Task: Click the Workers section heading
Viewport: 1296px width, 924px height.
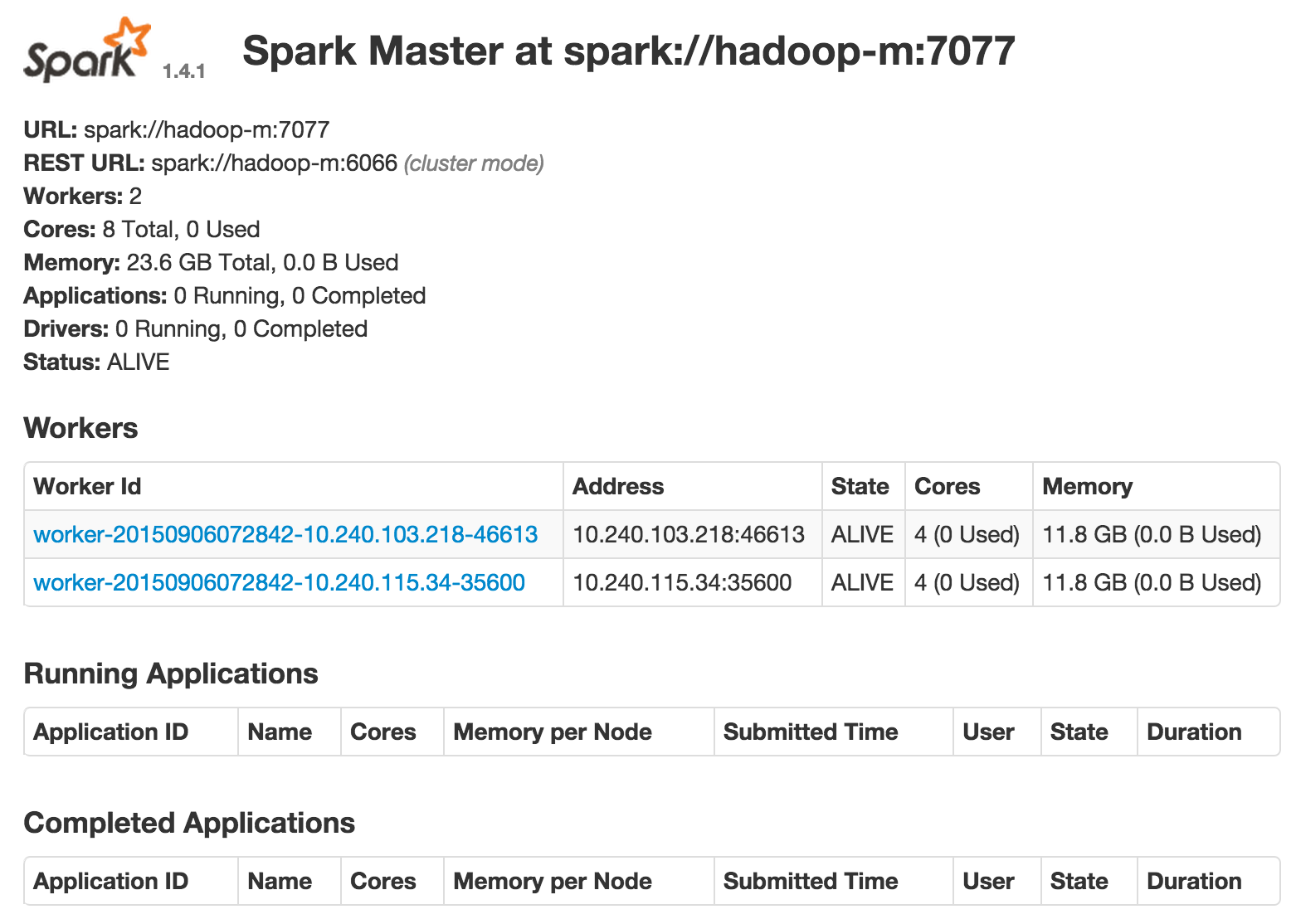Action: point(80,428)
